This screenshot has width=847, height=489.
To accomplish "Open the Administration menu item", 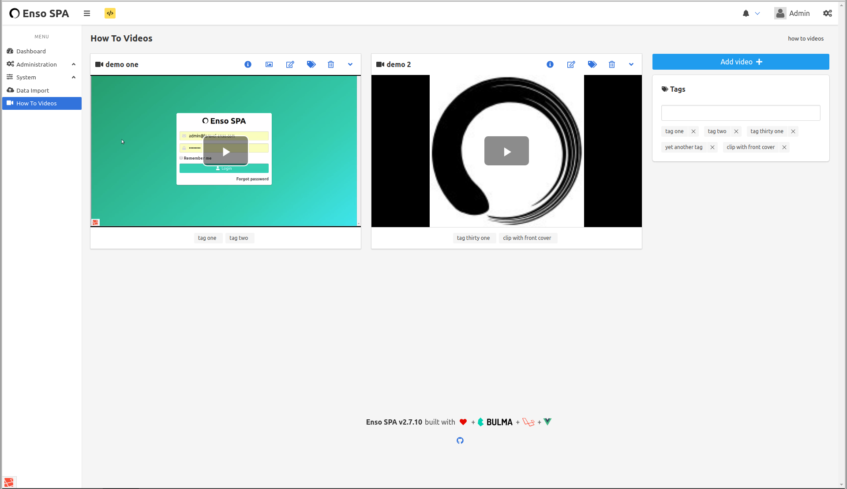I will 36,64.
